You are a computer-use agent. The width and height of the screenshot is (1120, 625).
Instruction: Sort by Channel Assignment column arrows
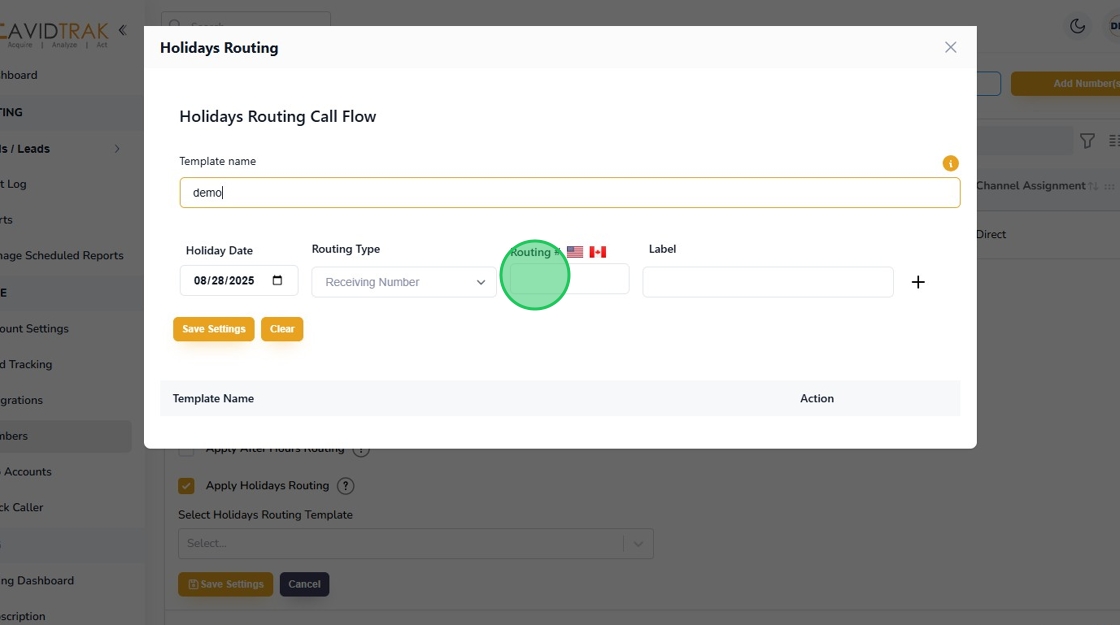[1093, 186]
